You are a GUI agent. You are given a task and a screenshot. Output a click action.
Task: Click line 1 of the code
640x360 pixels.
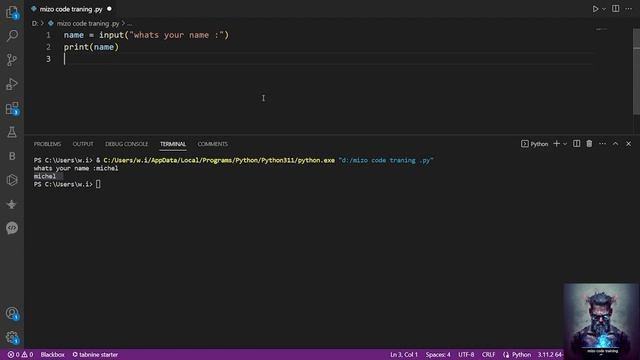point(146,35)
